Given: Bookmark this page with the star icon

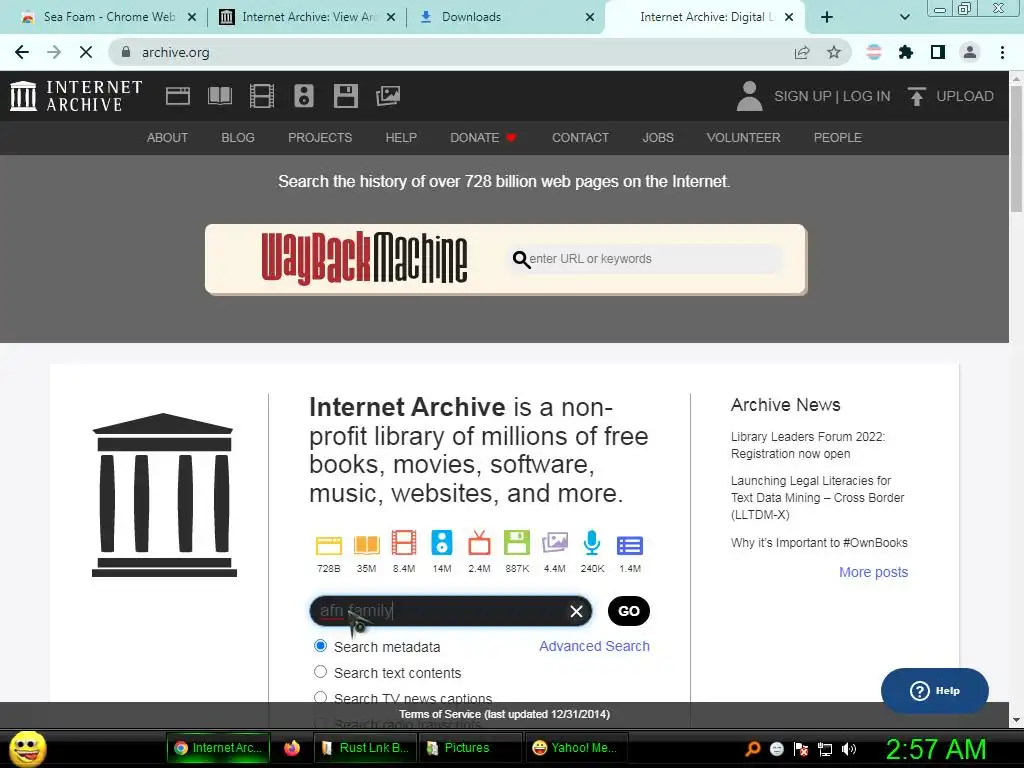Looking at the screenshot, I should [834, 52].
